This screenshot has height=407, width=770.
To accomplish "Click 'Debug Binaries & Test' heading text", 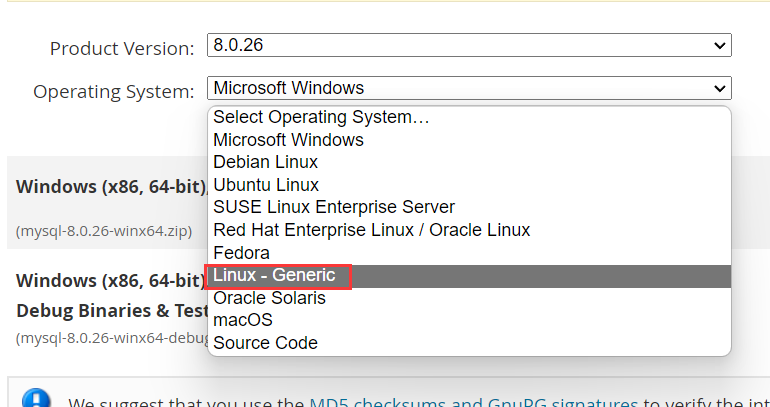I will click(x=112, y=311).
